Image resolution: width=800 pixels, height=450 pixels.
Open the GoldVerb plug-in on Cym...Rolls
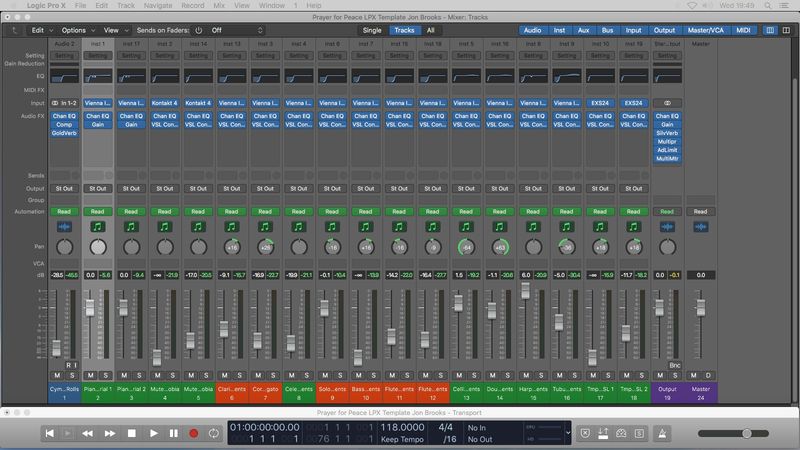click(x=64, y=133)
